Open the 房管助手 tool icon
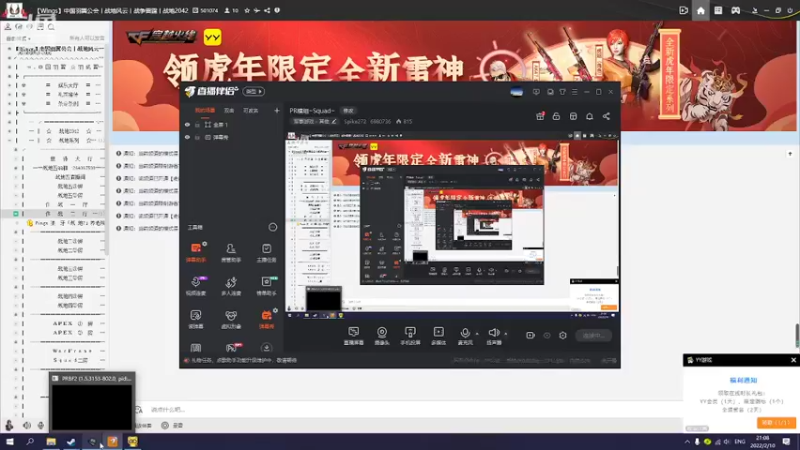 231,252
